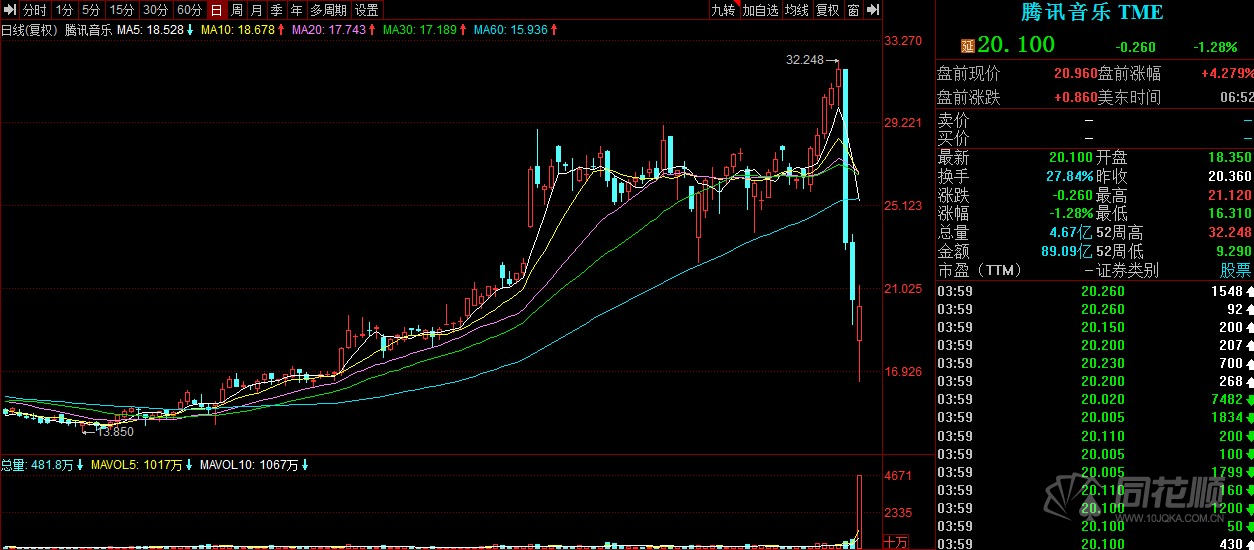Click the 25.123 price axis label
Screen dimensions: 1254x550
903,206
